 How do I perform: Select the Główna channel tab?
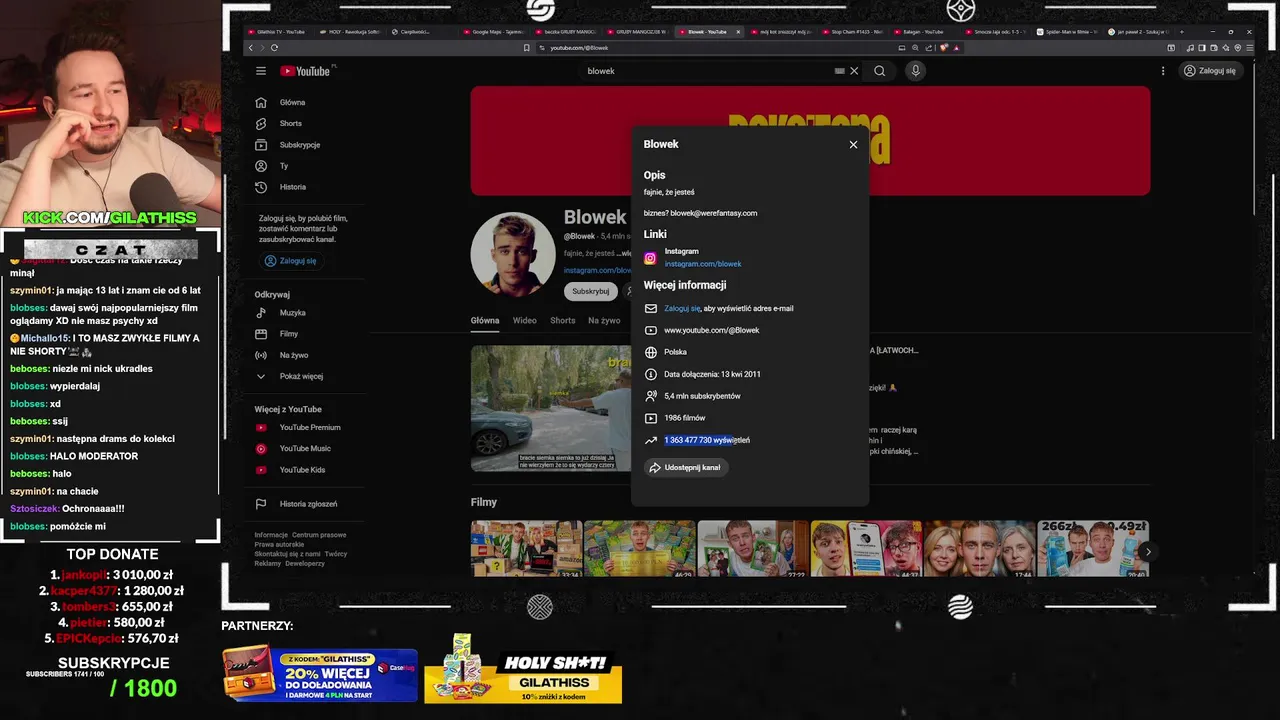[x=485, y=321]
